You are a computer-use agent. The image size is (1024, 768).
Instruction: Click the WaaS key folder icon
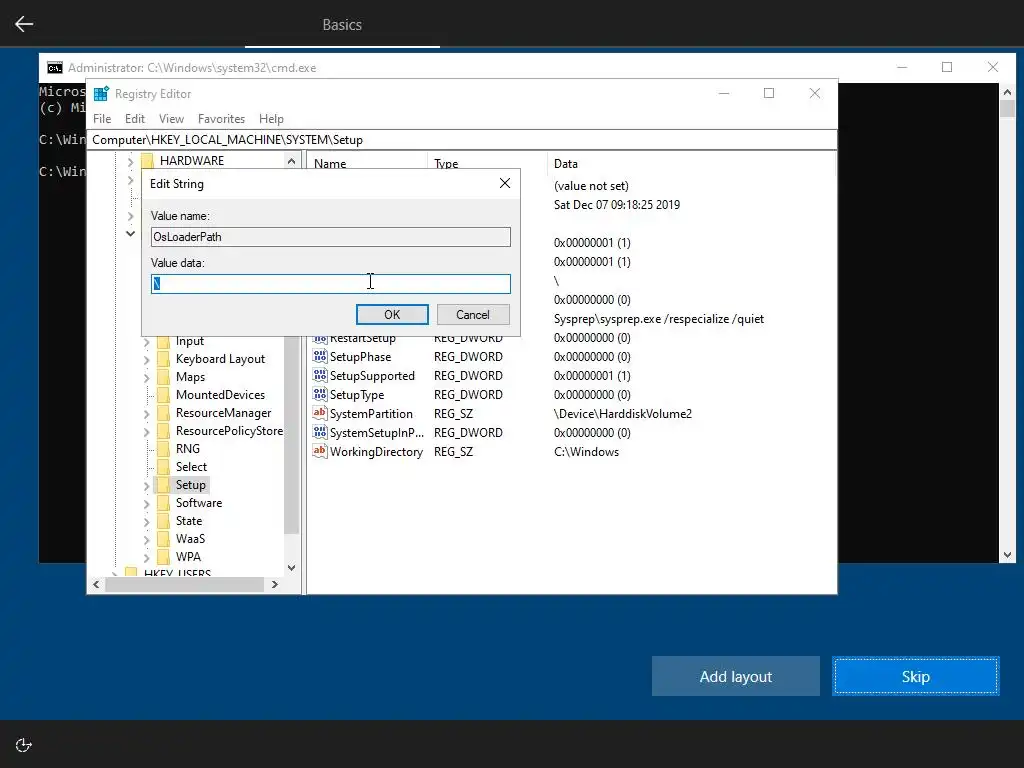tap(163, 539)
